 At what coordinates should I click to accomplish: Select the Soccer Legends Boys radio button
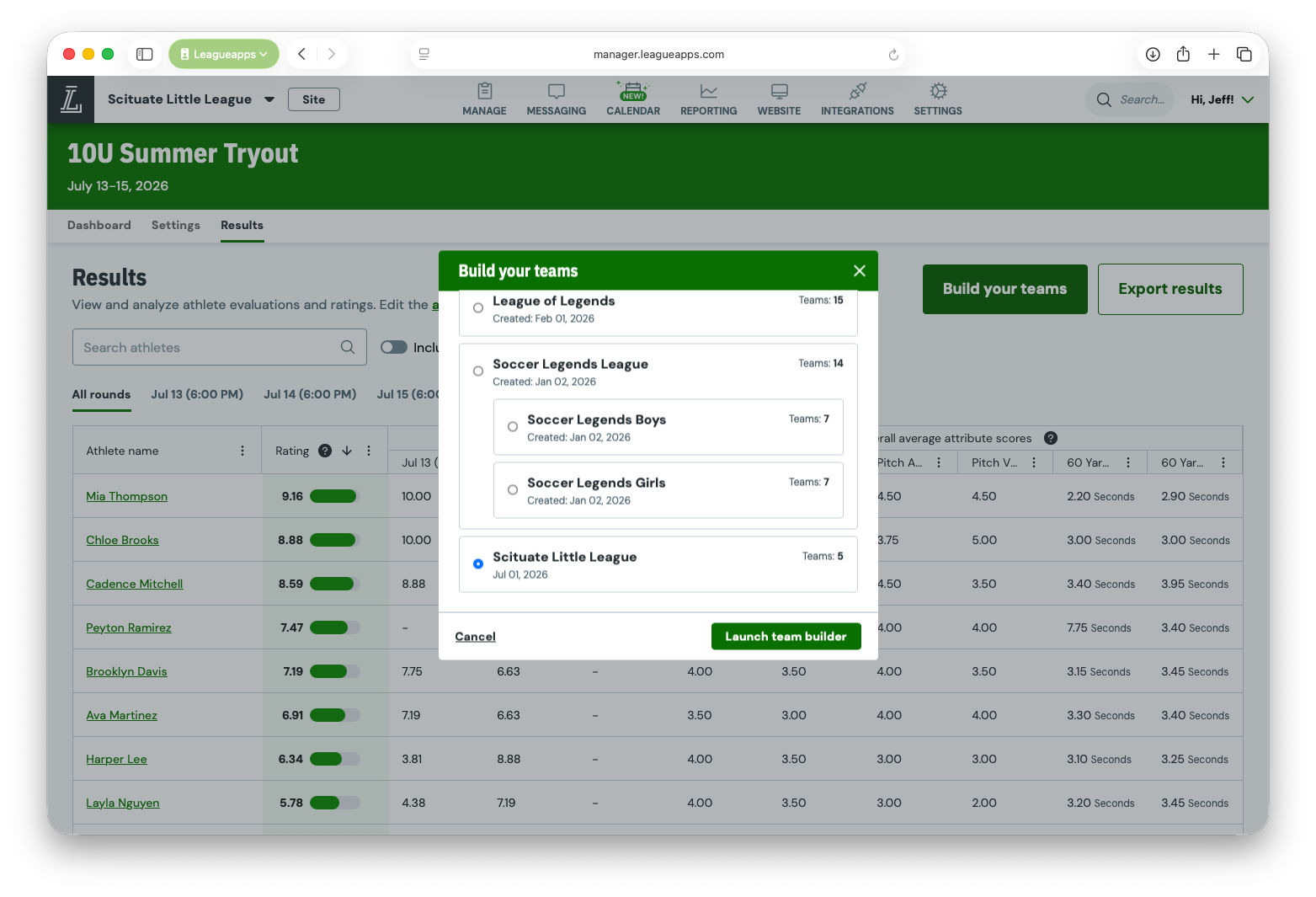pos(513,427)
